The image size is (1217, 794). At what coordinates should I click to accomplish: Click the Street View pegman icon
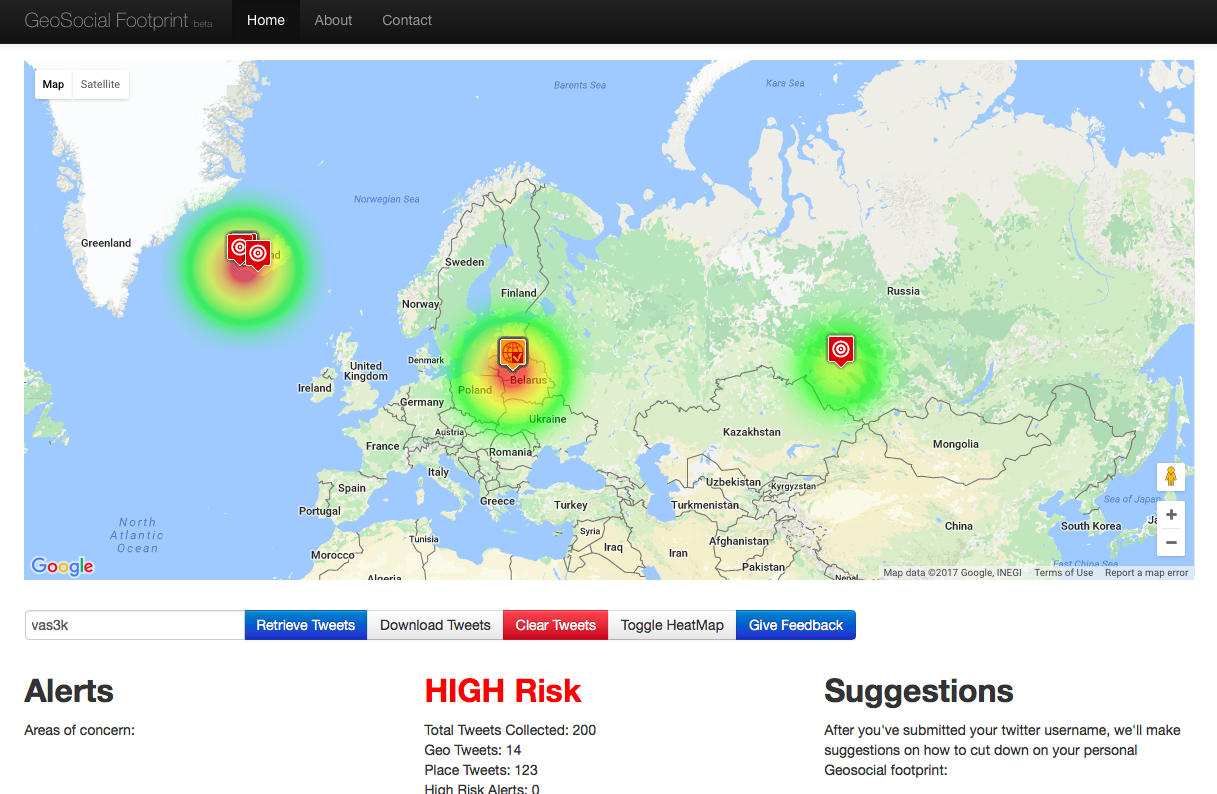[1171, 477]
